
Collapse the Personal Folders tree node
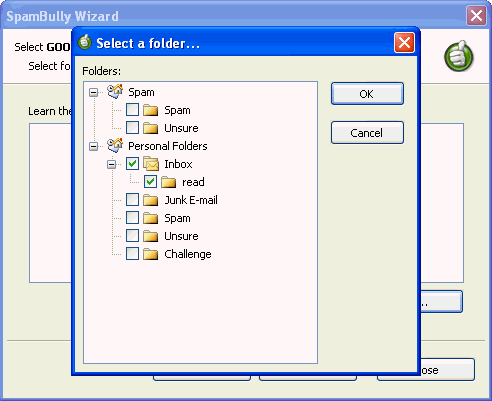(x=94, y=146)
